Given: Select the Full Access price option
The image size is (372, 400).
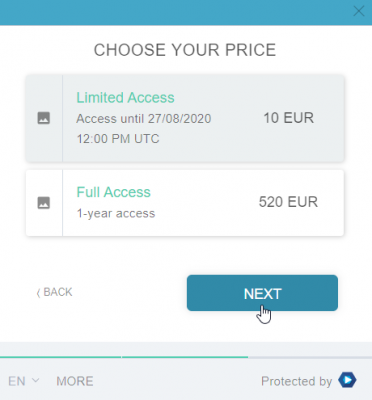Looking at the screenshot, I should [x=185, y=203].
